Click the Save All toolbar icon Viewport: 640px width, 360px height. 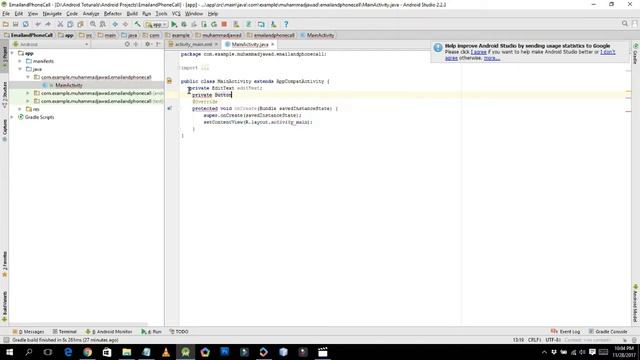[x=16, y=24]
